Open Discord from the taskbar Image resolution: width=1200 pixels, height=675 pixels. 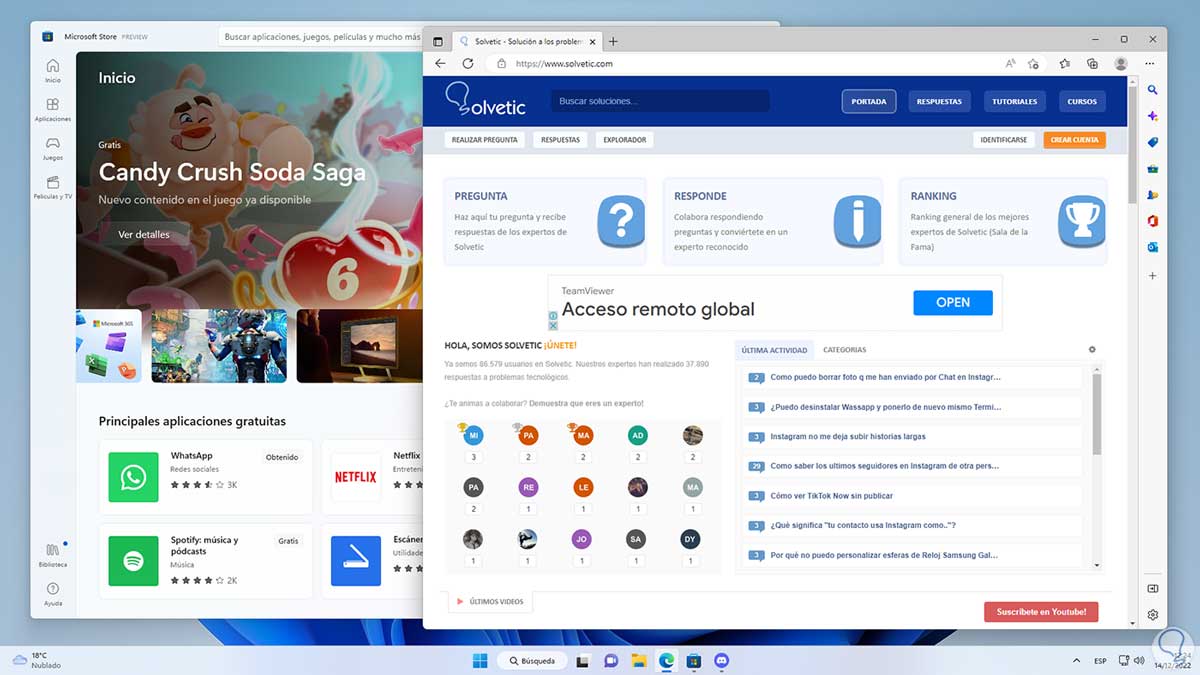click(722, 660)
